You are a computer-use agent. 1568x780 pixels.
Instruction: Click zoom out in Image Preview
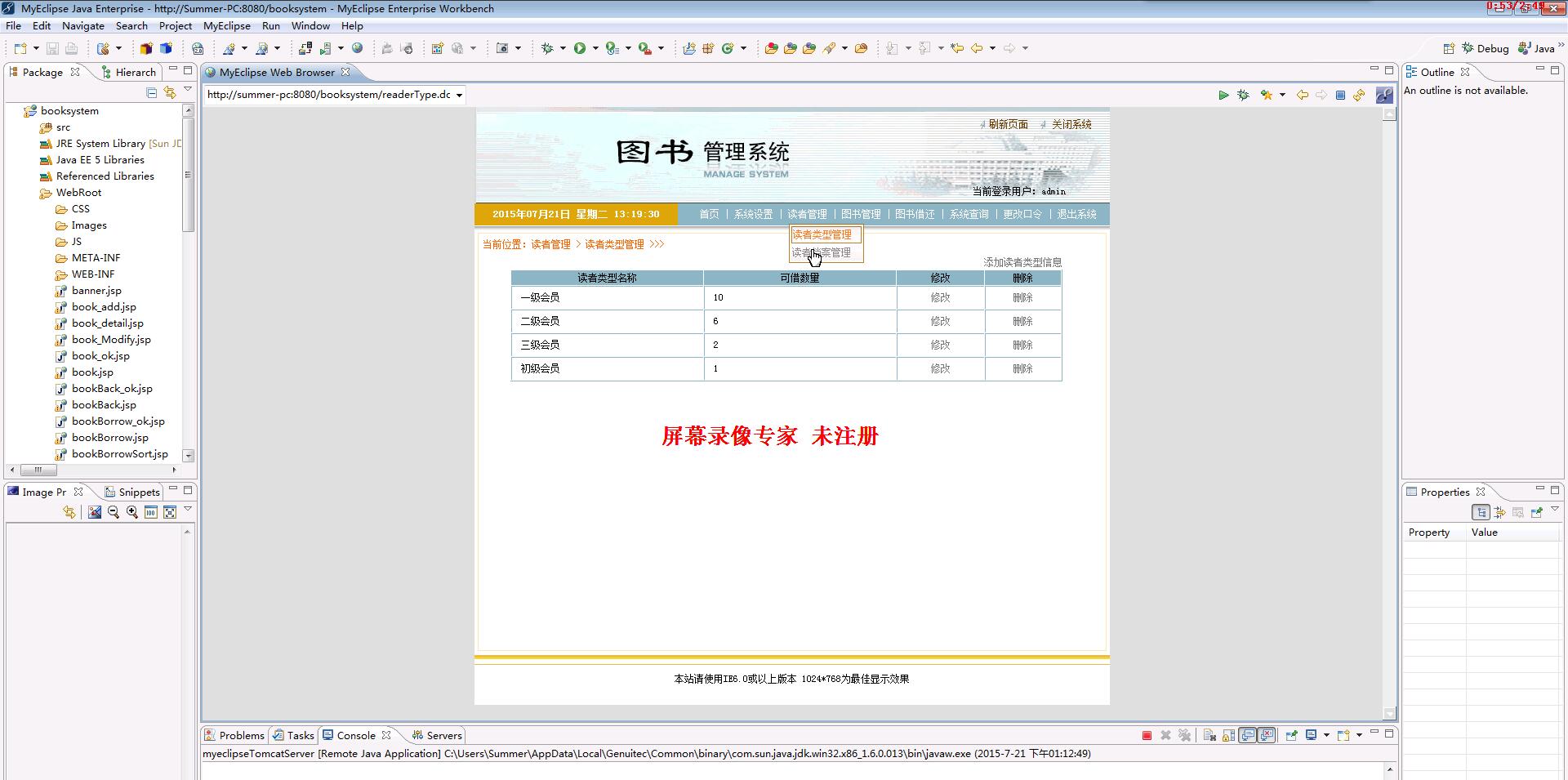pyautogui.click(x=114, y=512)
